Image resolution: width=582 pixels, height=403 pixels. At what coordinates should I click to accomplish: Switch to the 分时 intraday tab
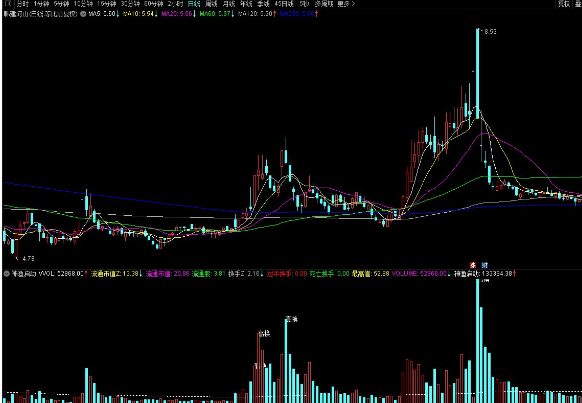pyautogui.click(x=23, y=4)
